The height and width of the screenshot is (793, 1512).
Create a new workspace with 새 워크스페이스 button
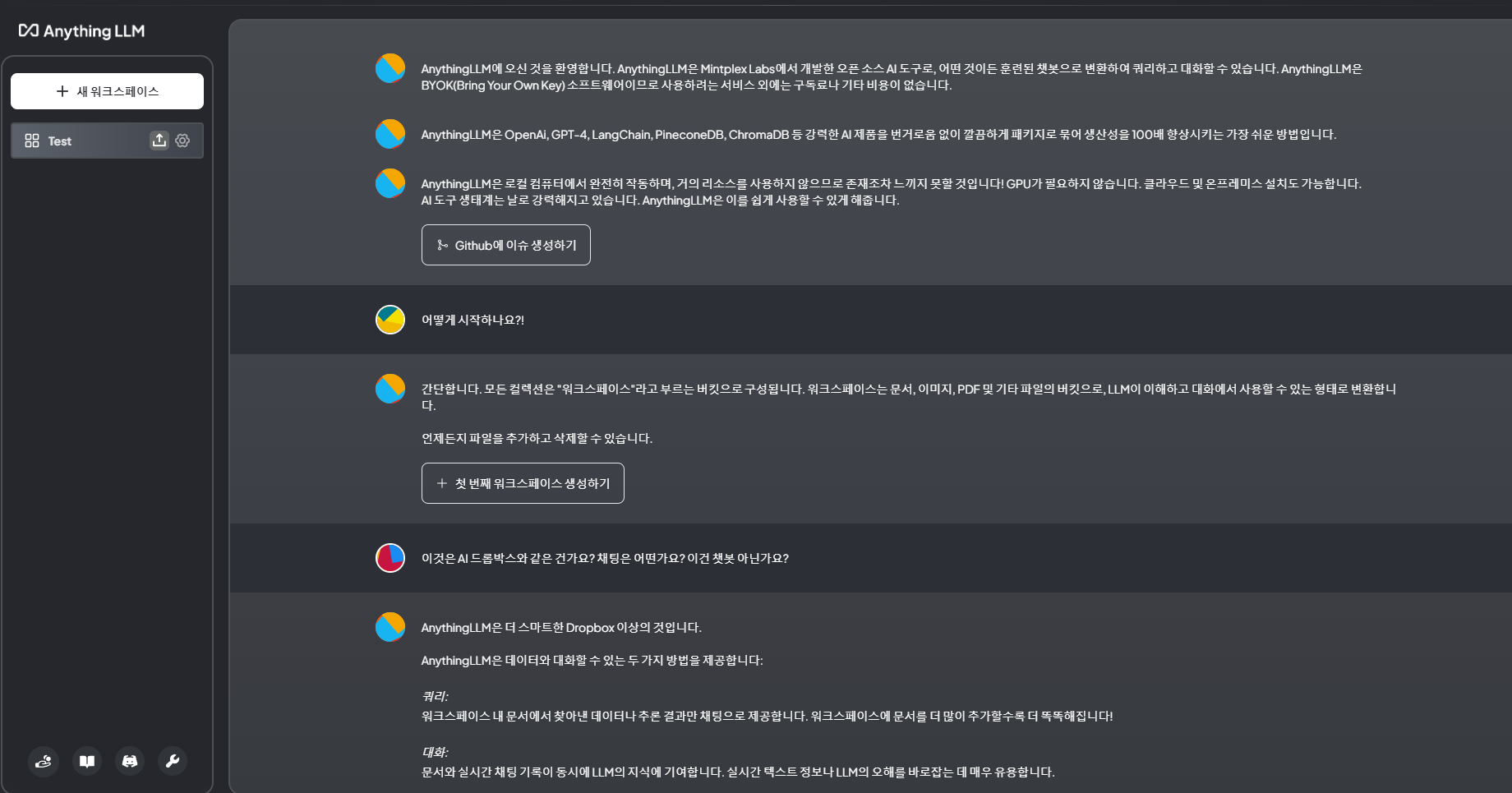pos(107,91)
